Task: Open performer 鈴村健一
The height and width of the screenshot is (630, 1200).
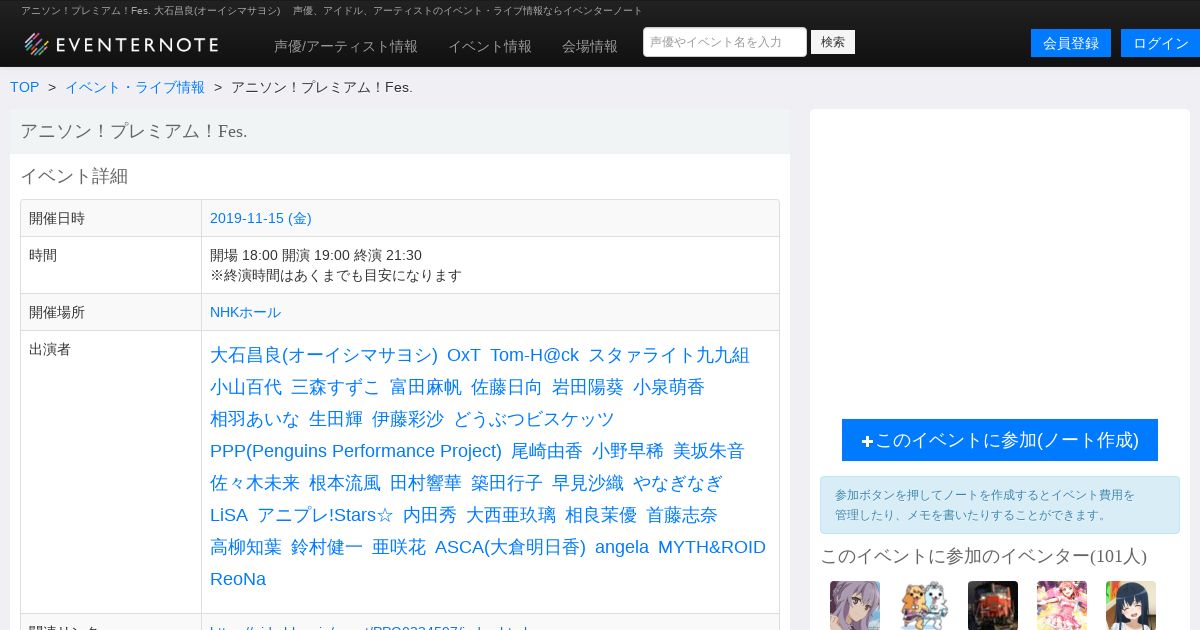Action: [x=327, y=547]
